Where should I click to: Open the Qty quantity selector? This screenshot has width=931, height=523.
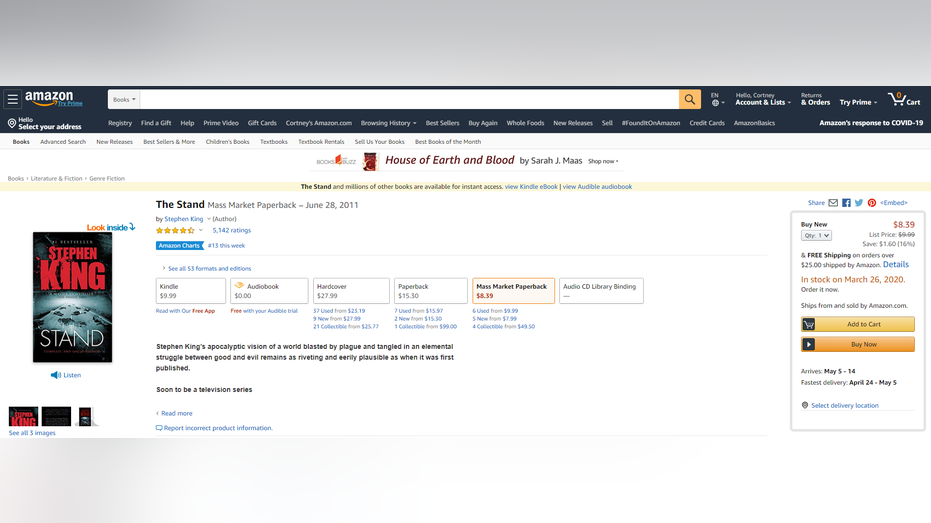coord(816,236)
